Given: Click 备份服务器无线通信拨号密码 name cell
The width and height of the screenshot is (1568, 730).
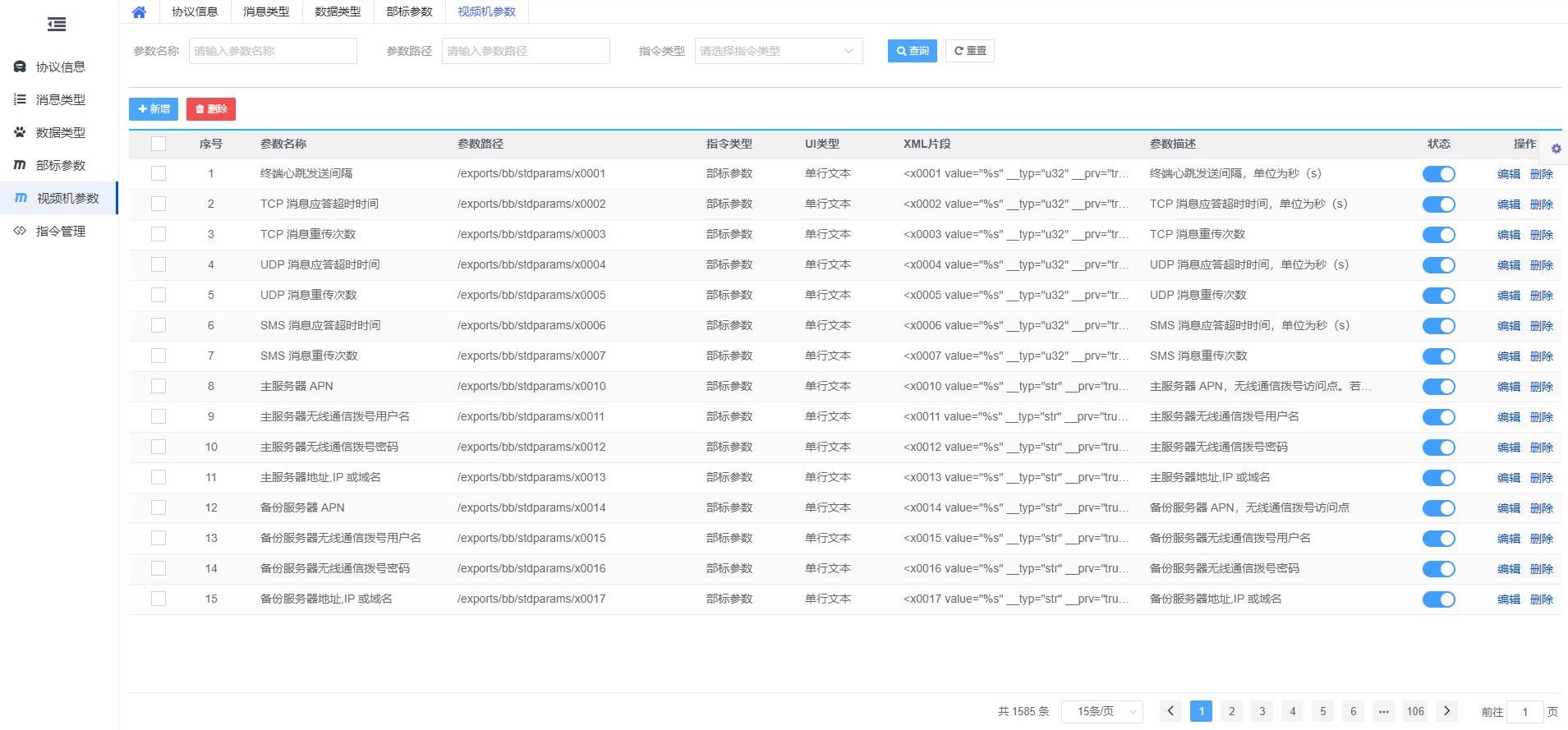Looking at the screenshot, I should point(335,568).
